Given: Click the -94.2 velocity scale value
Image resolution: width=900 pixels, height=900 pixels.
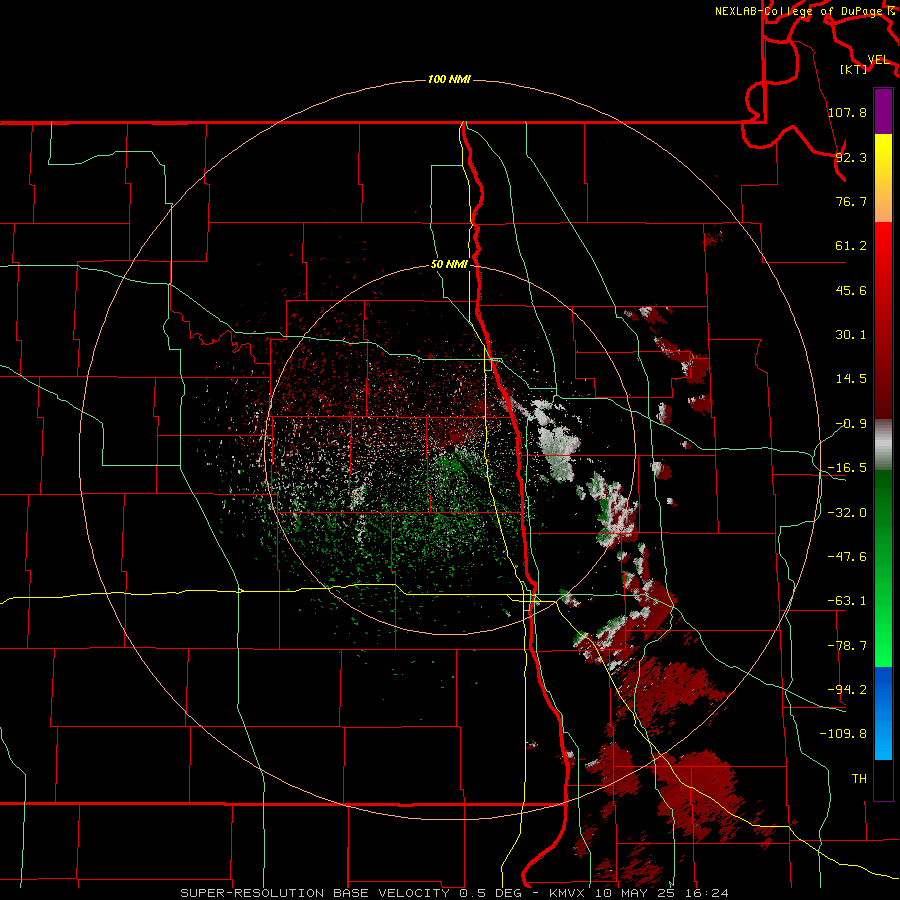Looking at the screenshot, I should [847, 689].
